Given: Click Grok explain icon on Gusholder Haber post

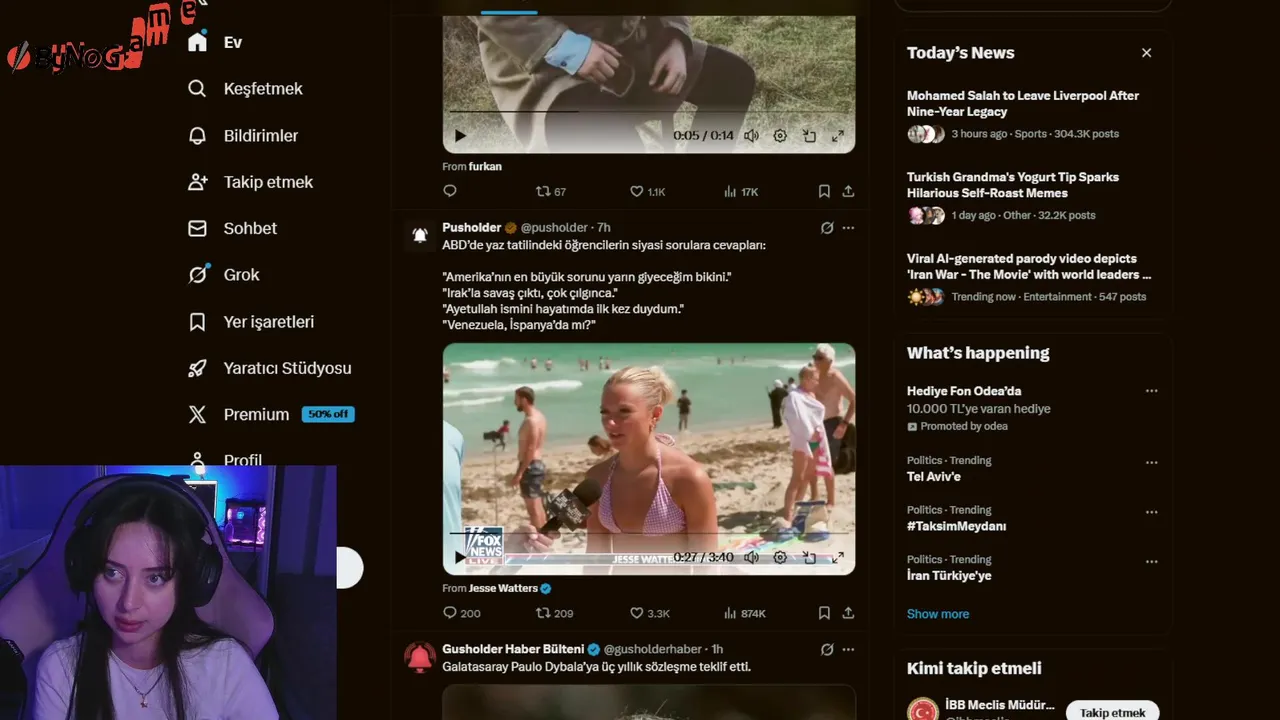Looking at the screenshot, I should 827,649.
